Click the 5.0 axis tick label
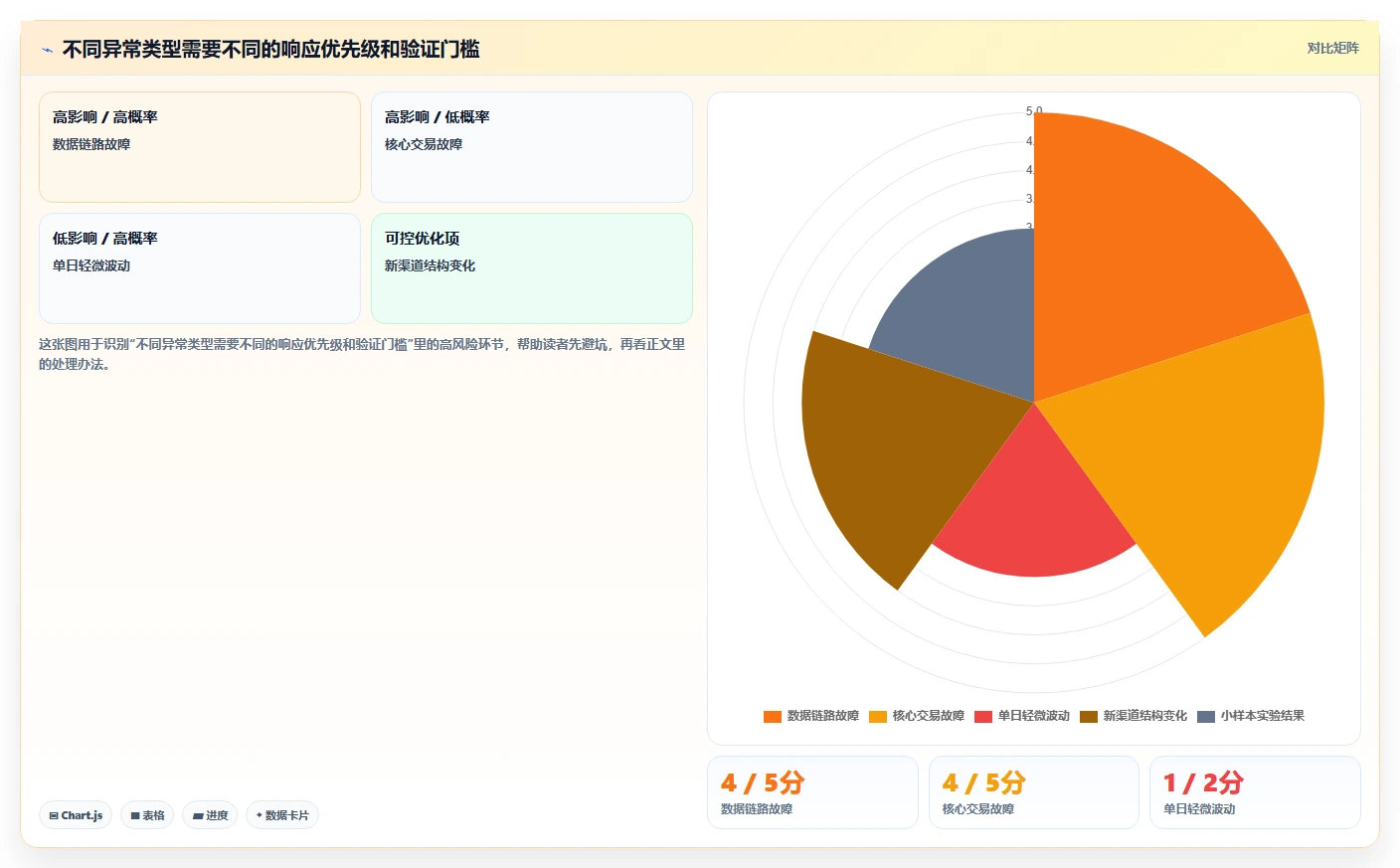 click(x=1034, y=111)
